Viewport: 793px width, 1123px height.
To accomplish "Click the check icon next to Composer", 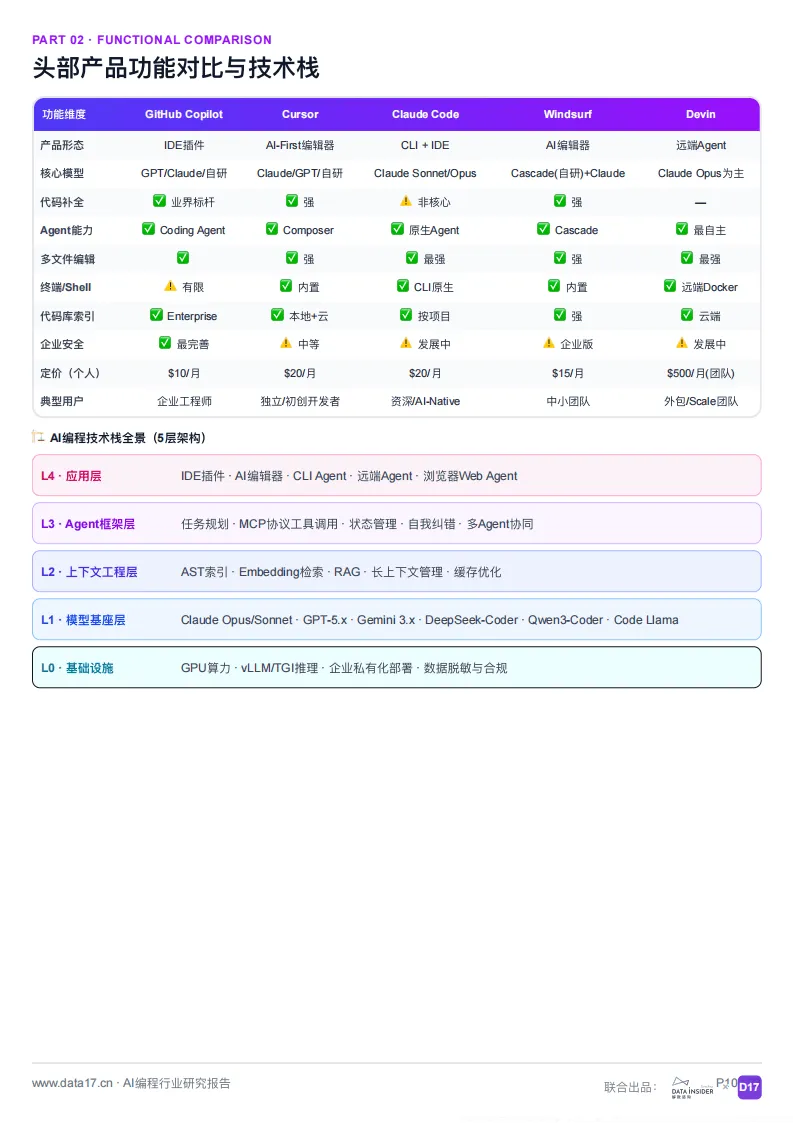I will tap(271, 228).
